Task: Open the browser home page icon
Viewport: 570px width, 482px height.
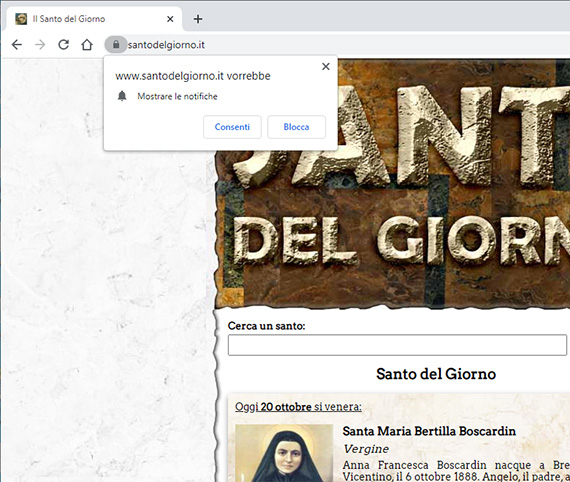Action: tap(87, 45)
